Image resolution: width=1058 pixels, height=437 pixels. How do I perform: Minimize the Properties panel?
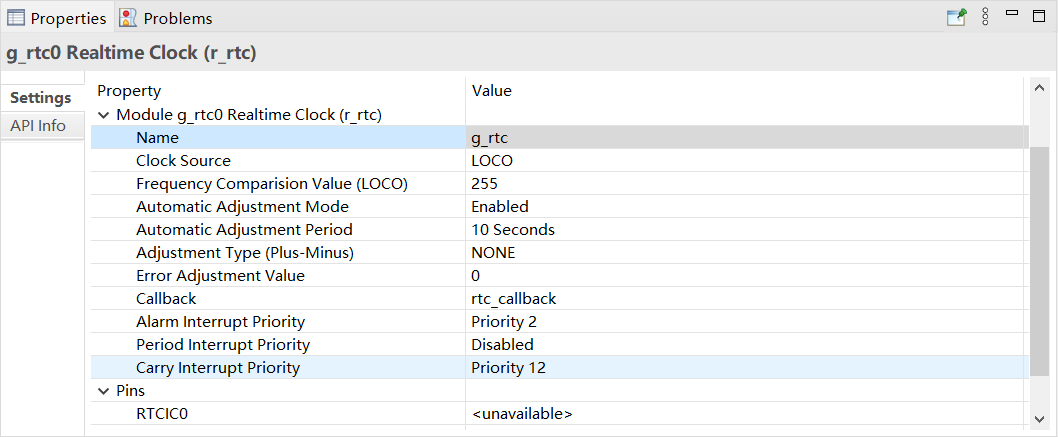pyautogui.click(x=1012, y=14)
